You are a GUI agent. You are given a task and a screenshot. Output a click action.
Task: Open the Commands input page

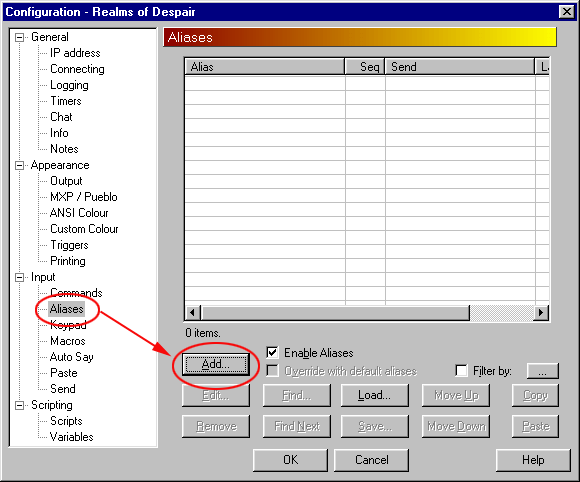[76, 293]
